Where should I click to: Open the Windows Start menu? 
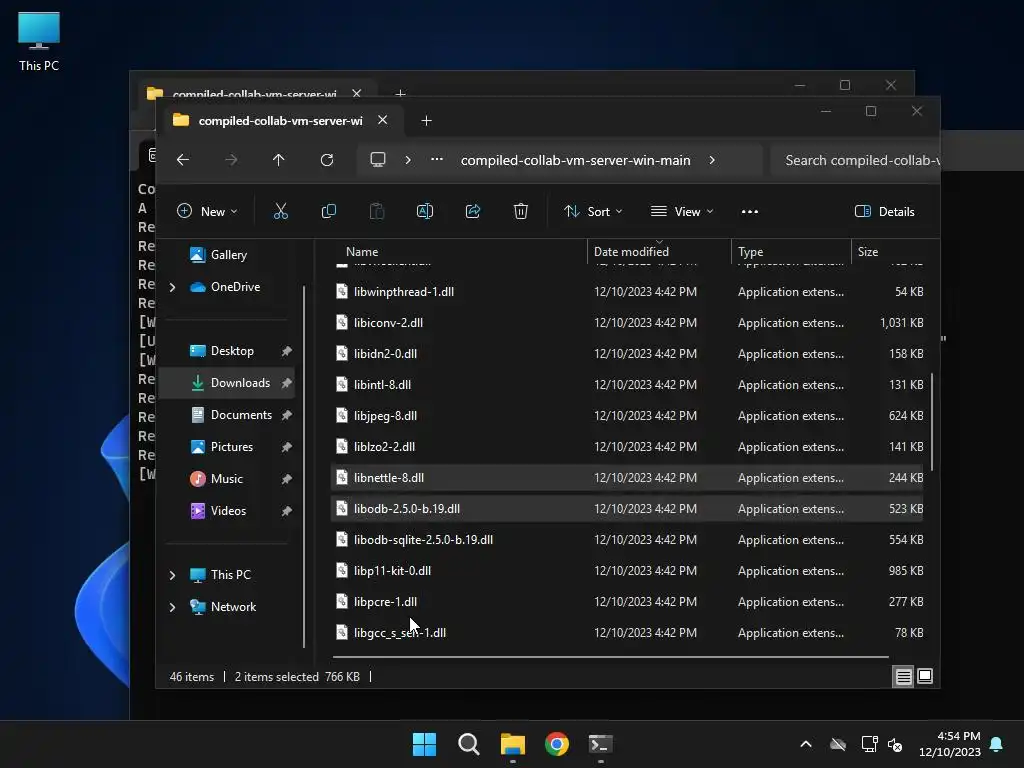pyautogui.click(x=424, y=744)
